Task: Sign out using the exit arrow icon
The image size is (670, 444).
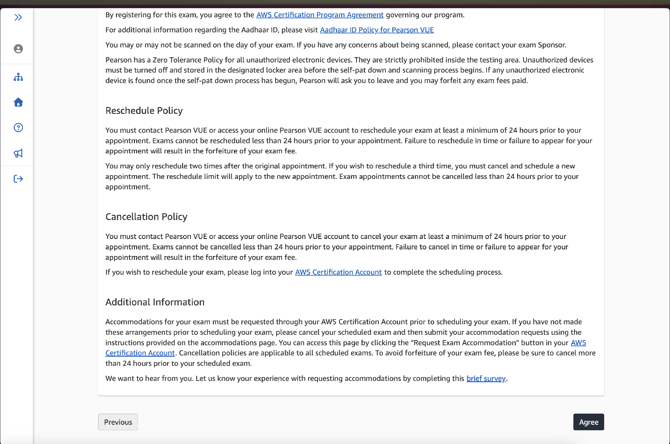Action: [x=18, y=179]
